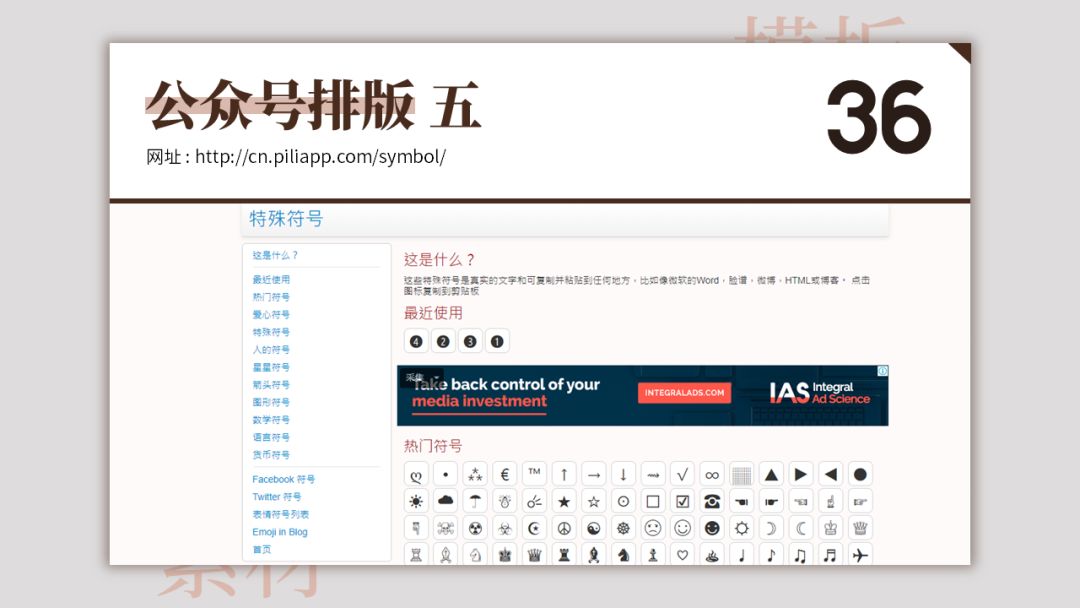Select the infinity ∞ symbol
Viewport: 1080px width, 608px height.
point(711,474)
